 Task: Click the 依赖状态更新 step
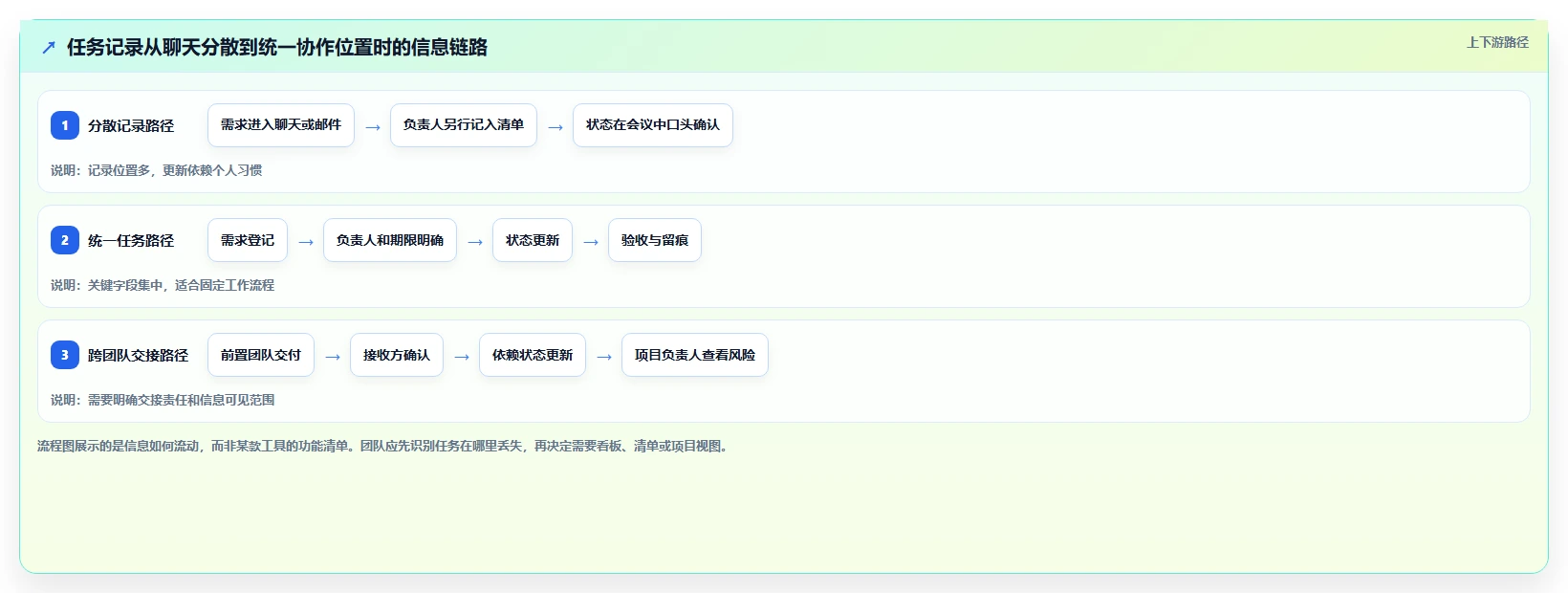533,355
